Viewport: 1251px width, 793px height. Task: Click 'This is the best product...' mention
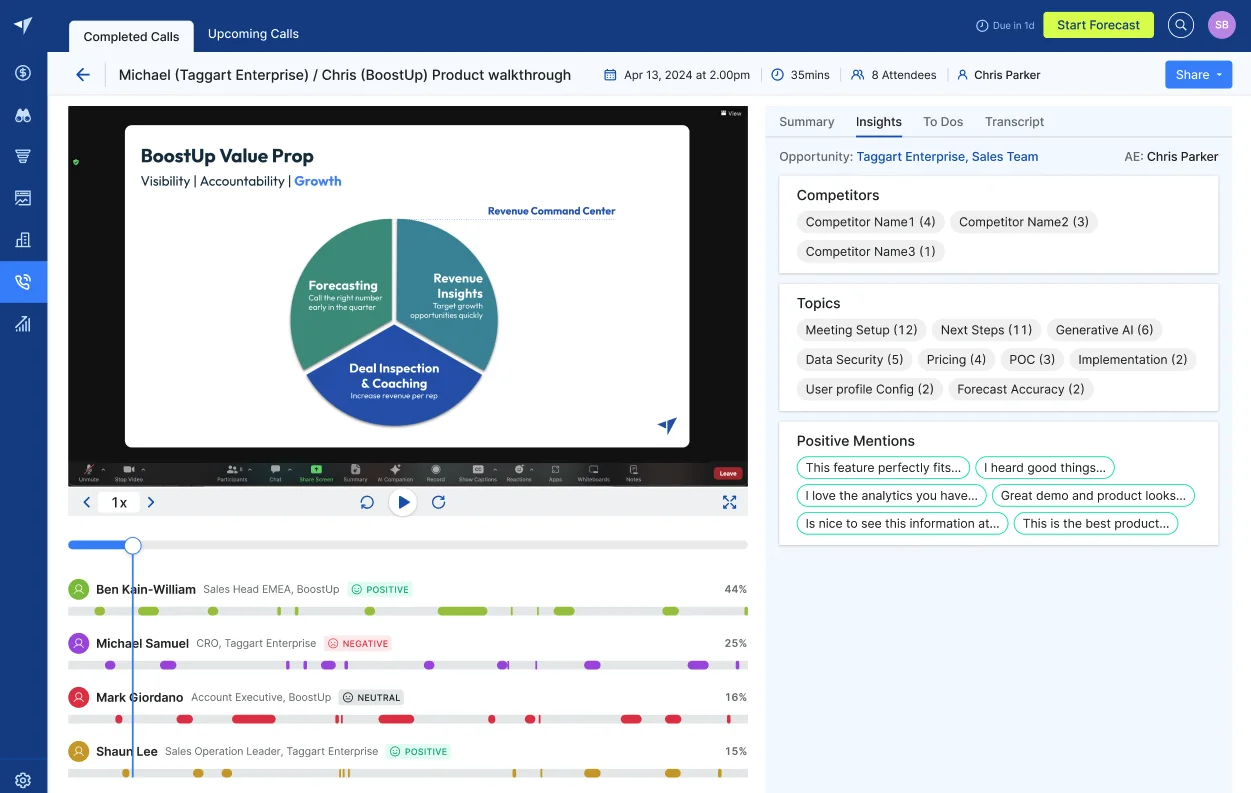click(x=1096, y=524)
